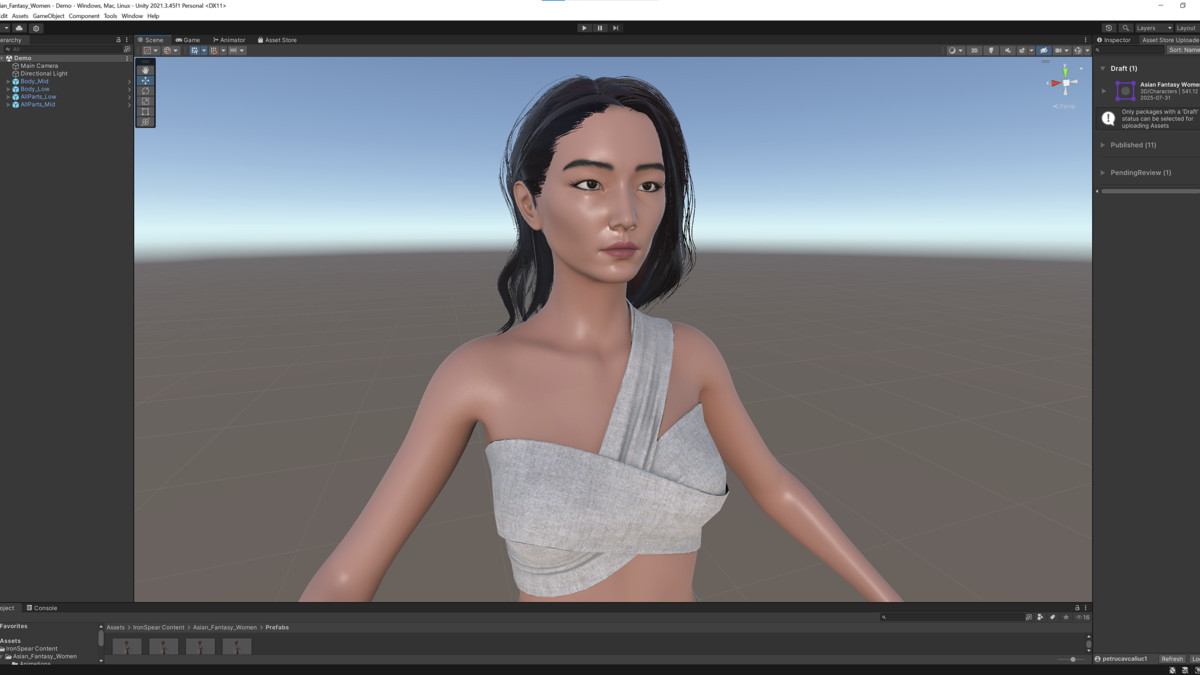Viewport: 1200px width, 675px height.
Task: Expand Body_Mid in Hierarchy
Action: pos(8,81)
